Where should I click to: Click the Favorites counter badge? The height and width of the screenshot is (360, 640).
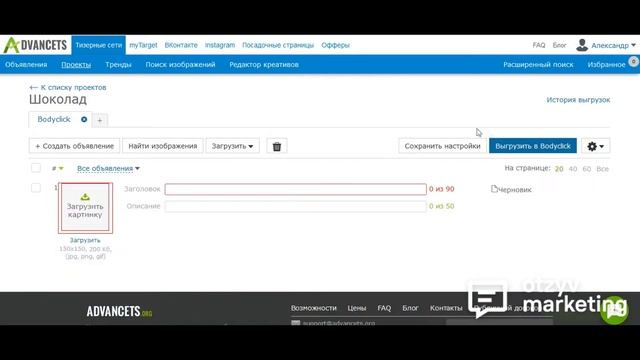point(633,61)
